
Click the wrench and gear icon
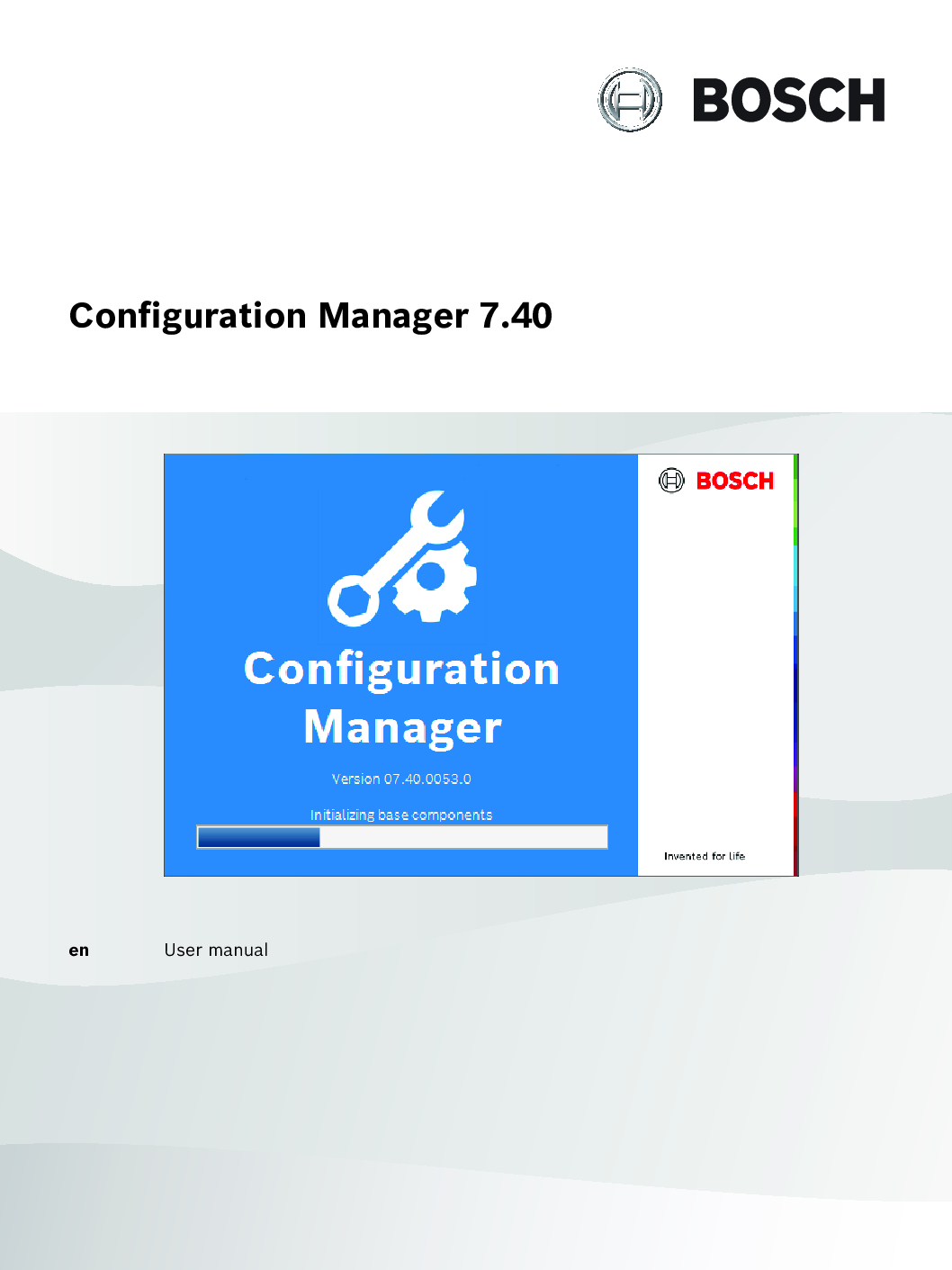[x=401, y=558]
